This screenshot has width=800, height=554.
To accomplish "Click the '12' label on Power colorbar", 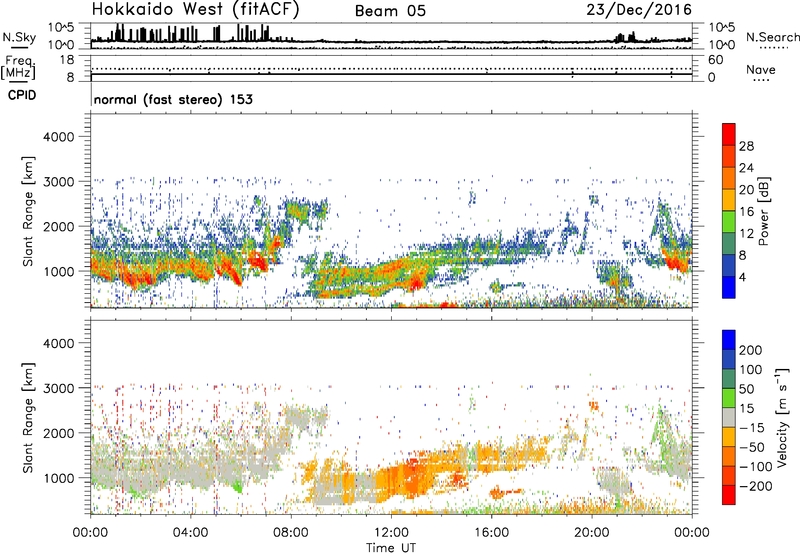I will [746, 233].
